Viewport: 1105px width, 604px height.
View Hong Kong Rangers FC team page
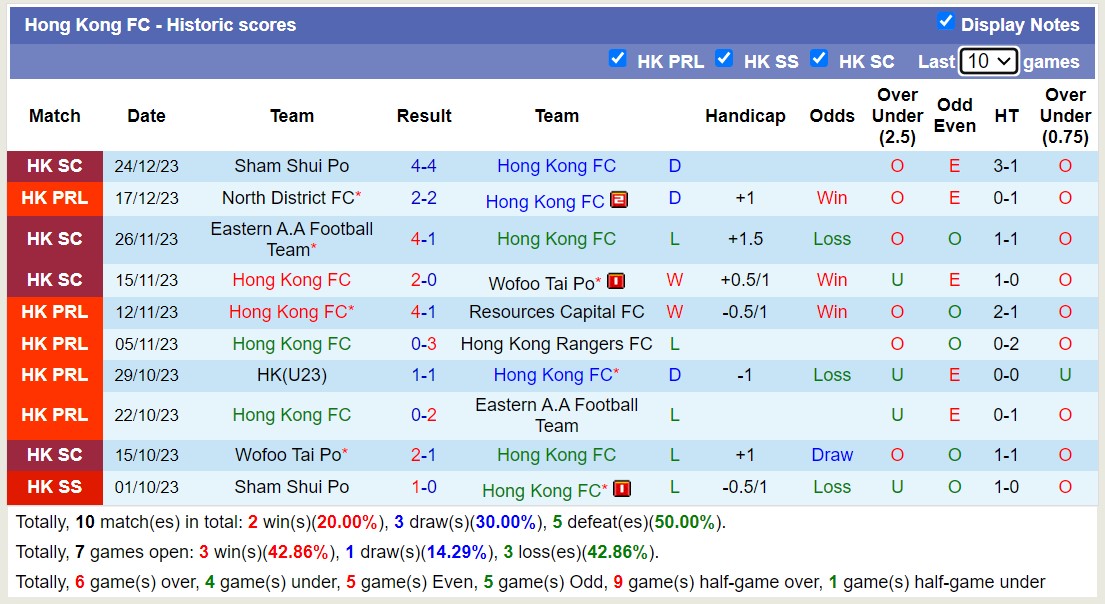tap(556, 343)
